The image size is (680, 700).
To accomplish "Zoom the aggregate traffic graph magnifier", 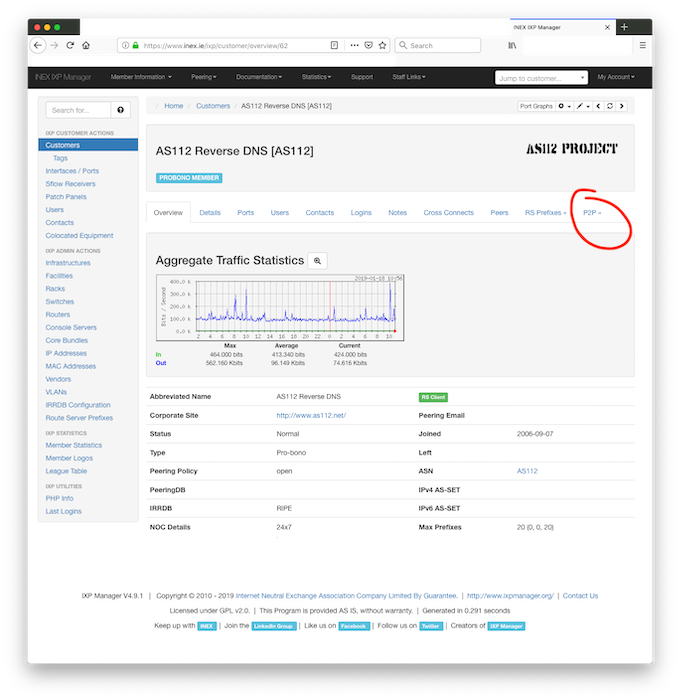I will (x=317, y=261).
